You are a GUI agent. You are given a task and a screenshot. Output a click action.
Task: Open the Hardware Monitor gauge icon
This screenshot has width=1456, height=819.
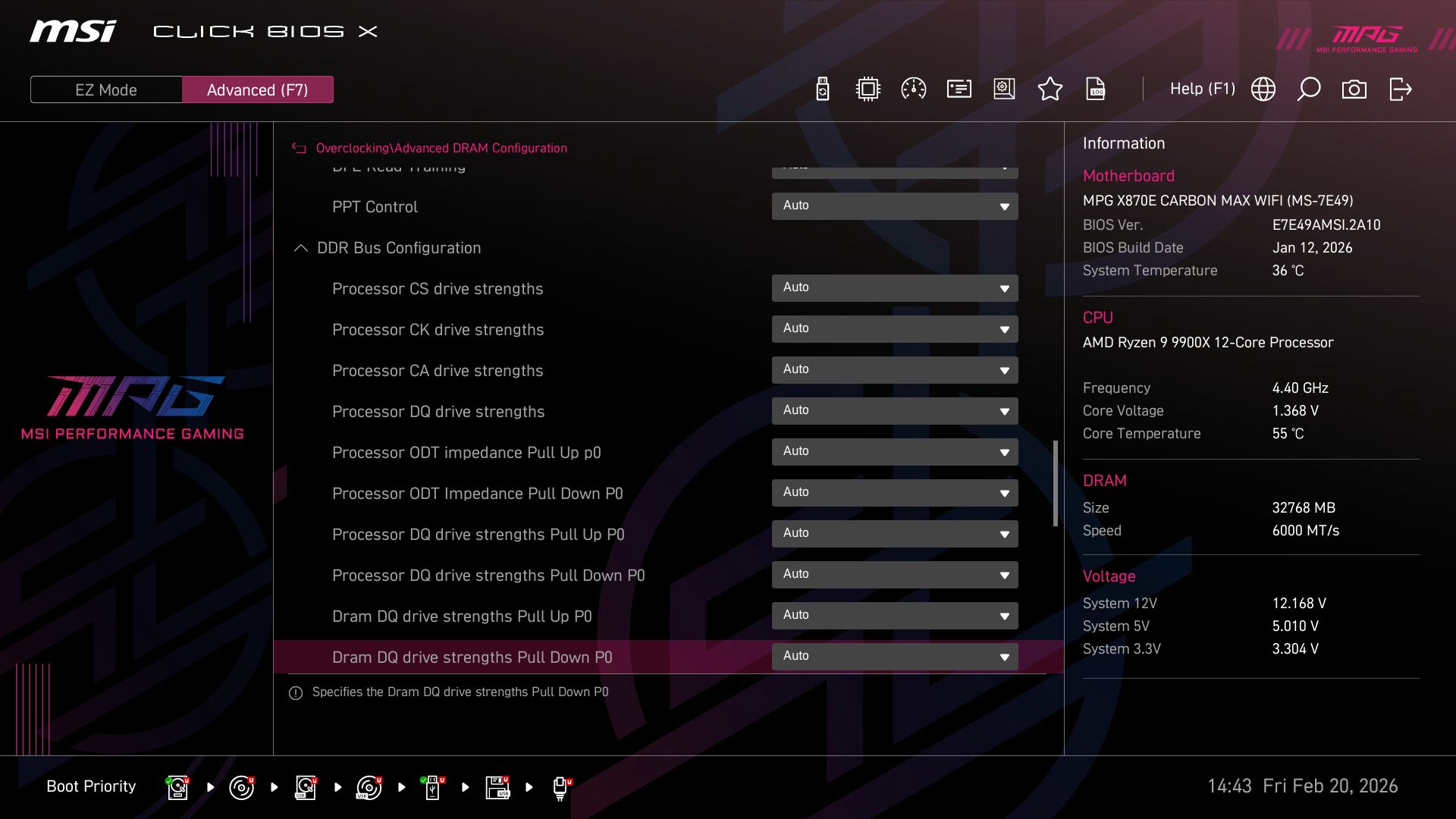pos(912,89)
